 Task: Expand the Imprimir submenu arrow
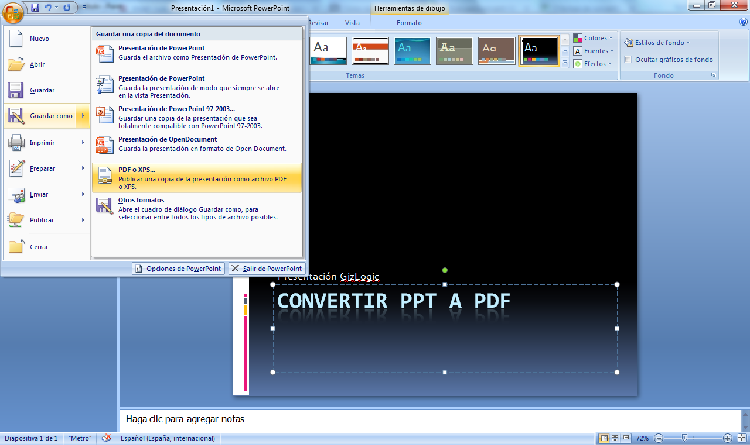point(83,143)
